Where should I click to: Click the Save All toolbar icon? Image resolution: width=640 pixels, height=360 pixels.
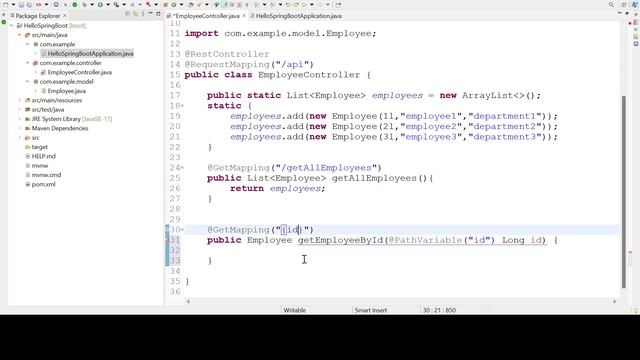pyautogui.click(x=29, y=5)
